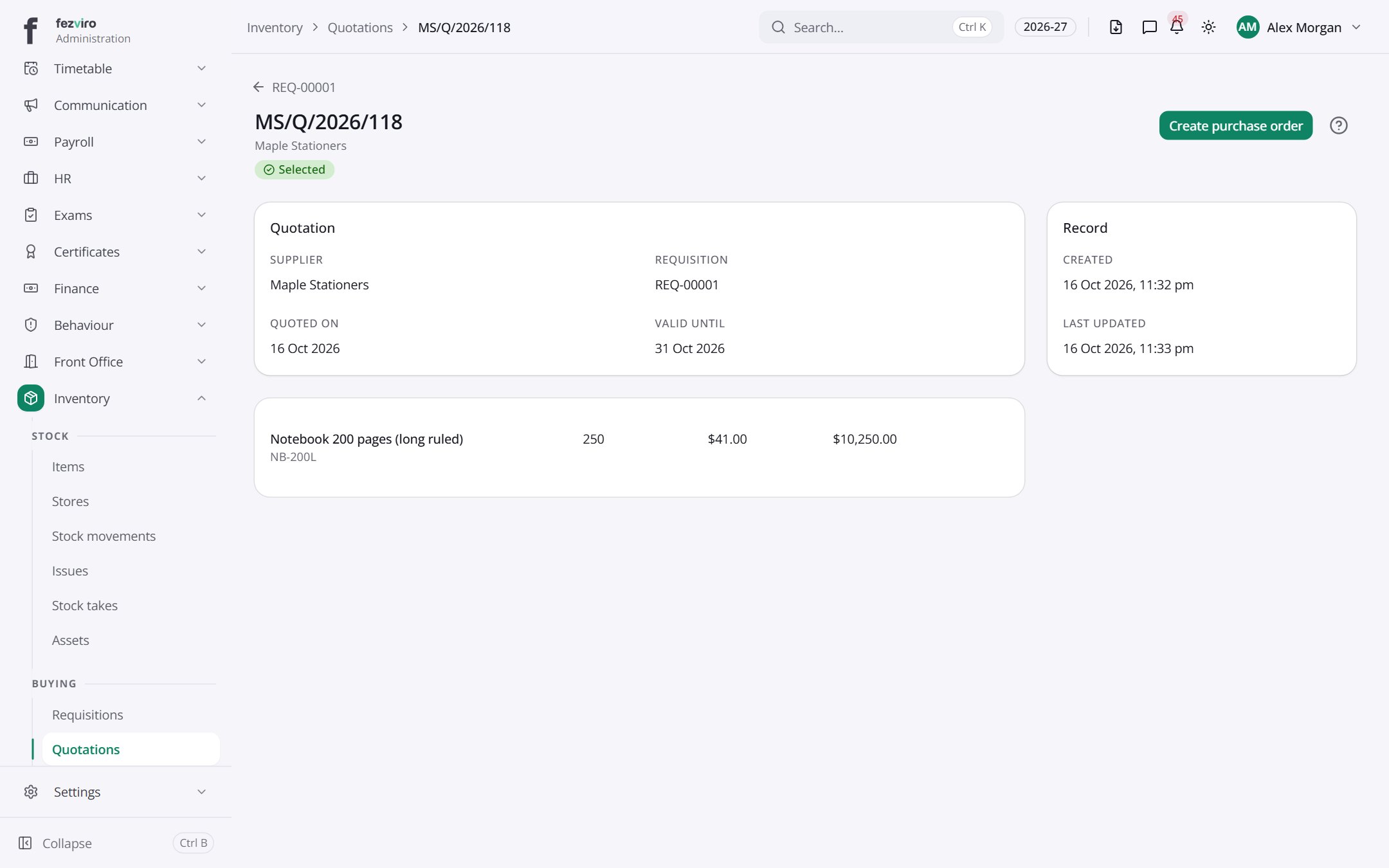1389x868 pixels.
Task: Click the Collapse sidebar panel icon
Action: click(25, 843)
